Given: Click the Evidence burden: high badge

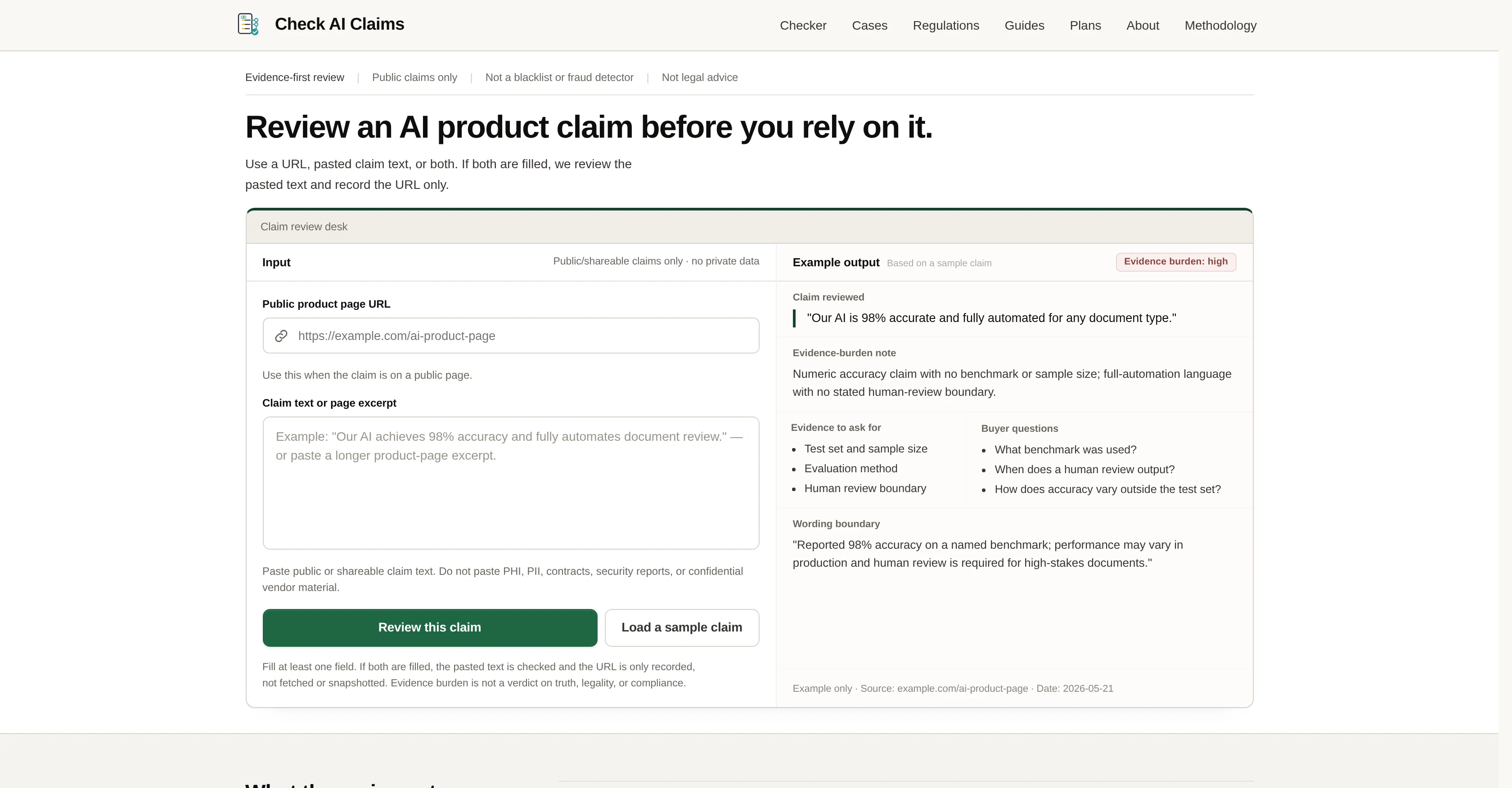Looking at the screenshot, I should tap(1176, 262).
